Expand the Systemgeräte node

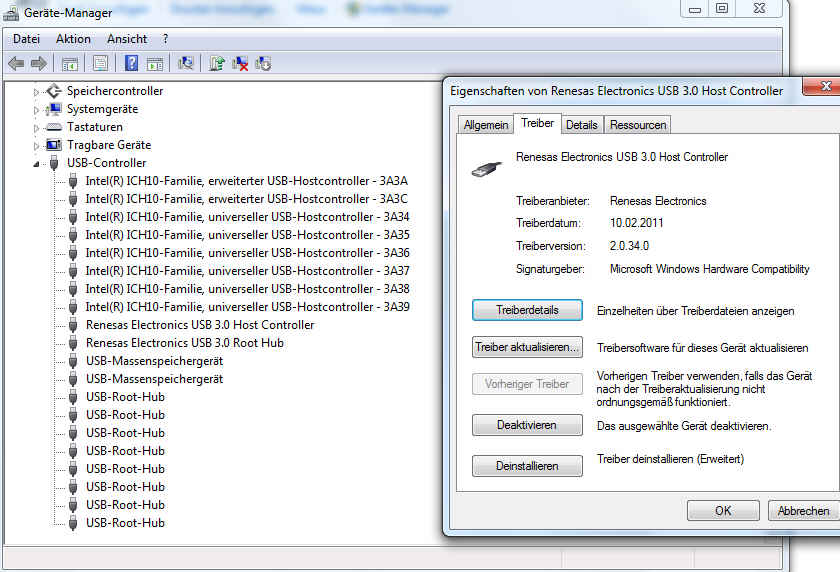36,110
